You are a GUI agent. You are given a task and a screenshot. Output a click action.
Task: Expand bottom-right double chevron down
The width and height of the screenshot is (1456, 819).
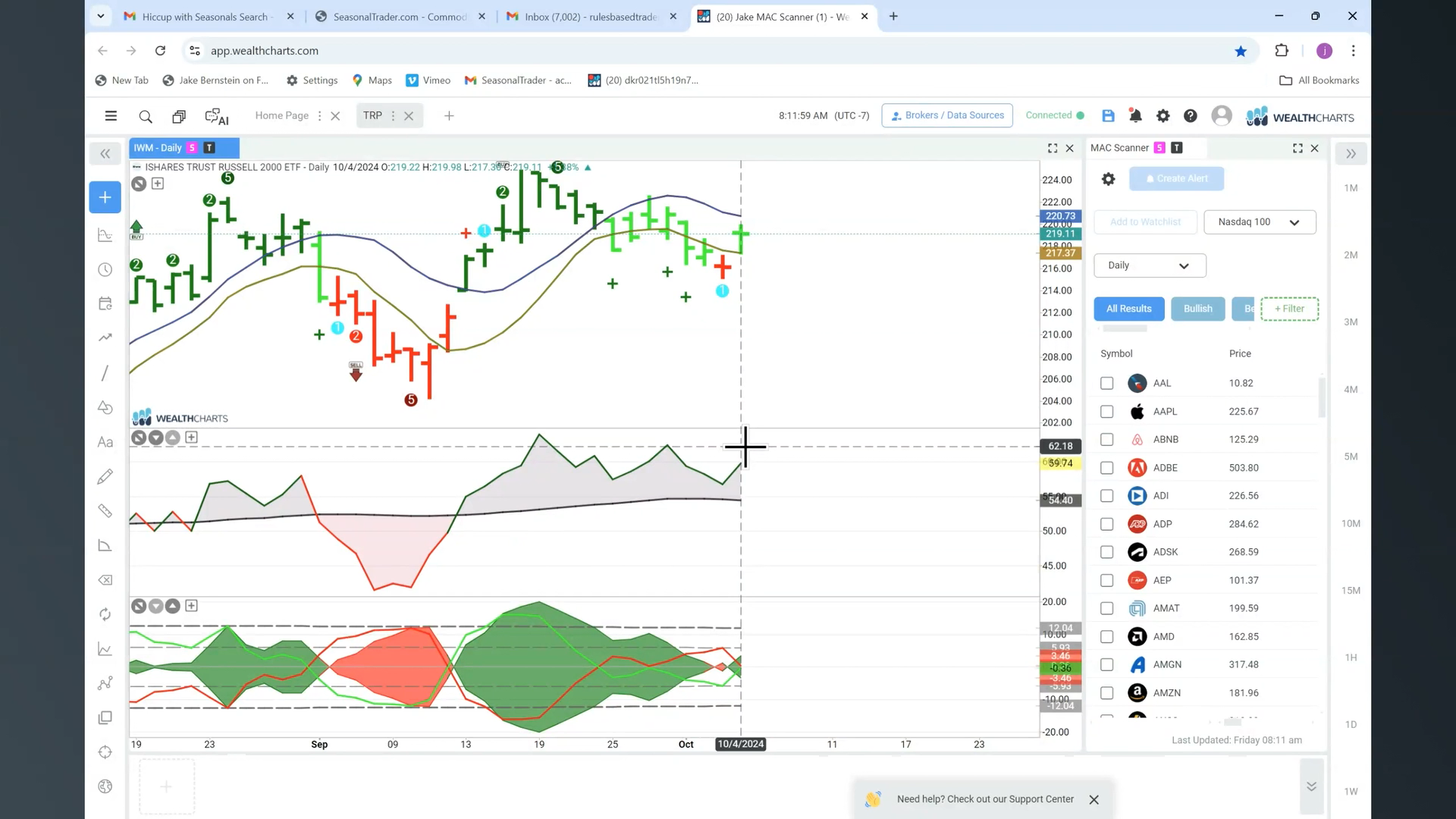coord(1311,786)
